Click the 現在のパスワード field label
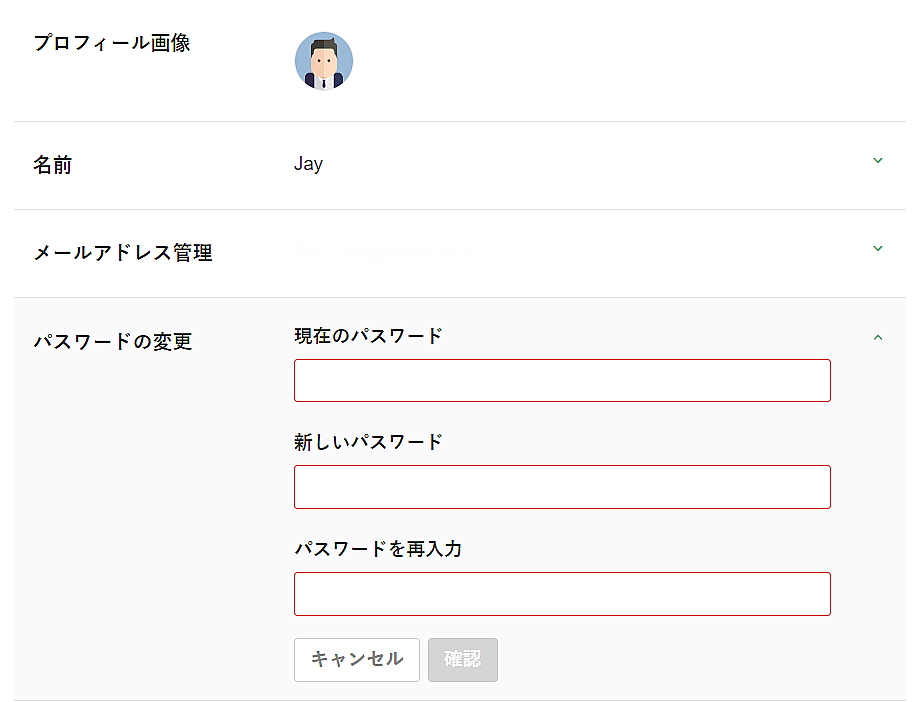This screenshot has width=921, height=702. pos(368,336)
